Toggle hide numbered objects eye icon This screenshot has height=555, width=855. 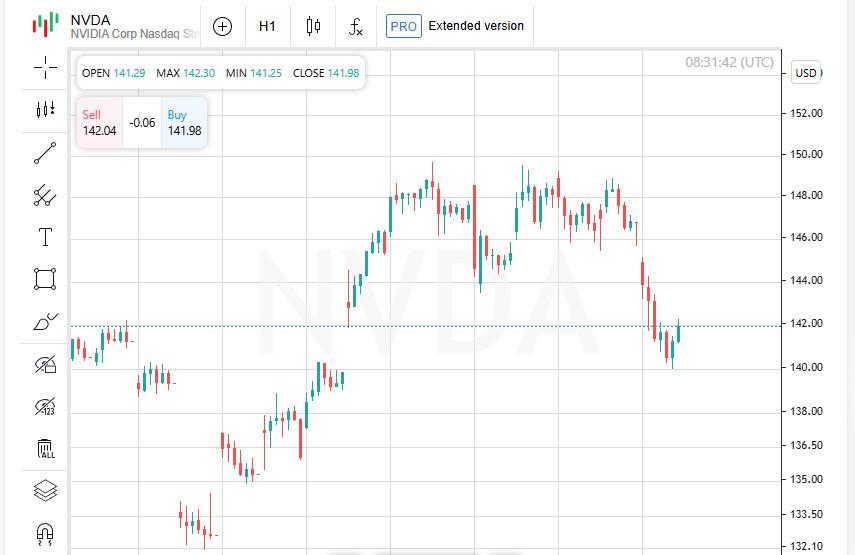tap(45, 406)
